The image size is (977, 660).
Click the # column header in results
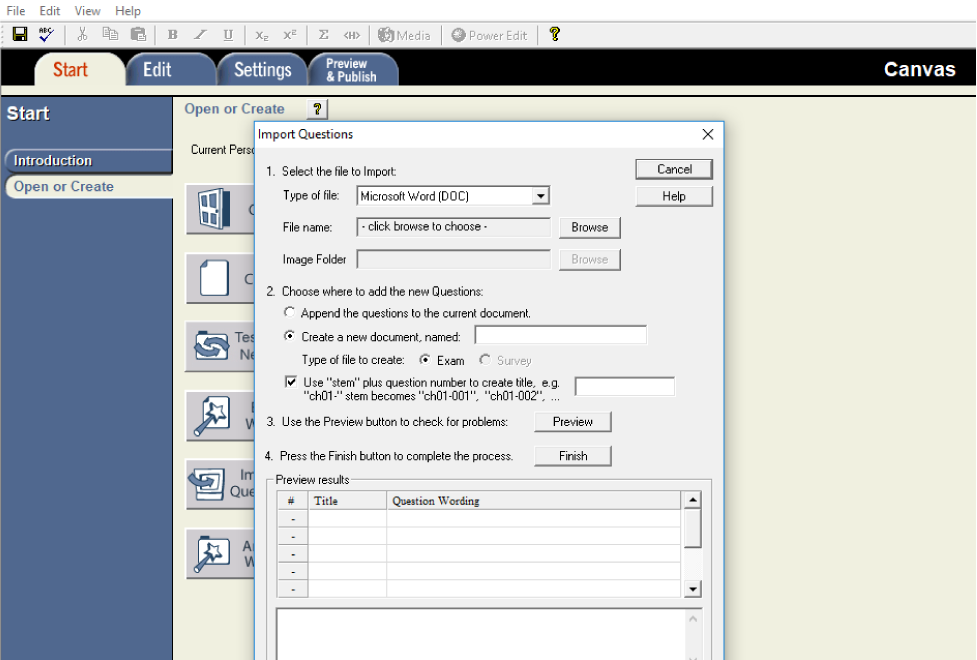point(292,500)
